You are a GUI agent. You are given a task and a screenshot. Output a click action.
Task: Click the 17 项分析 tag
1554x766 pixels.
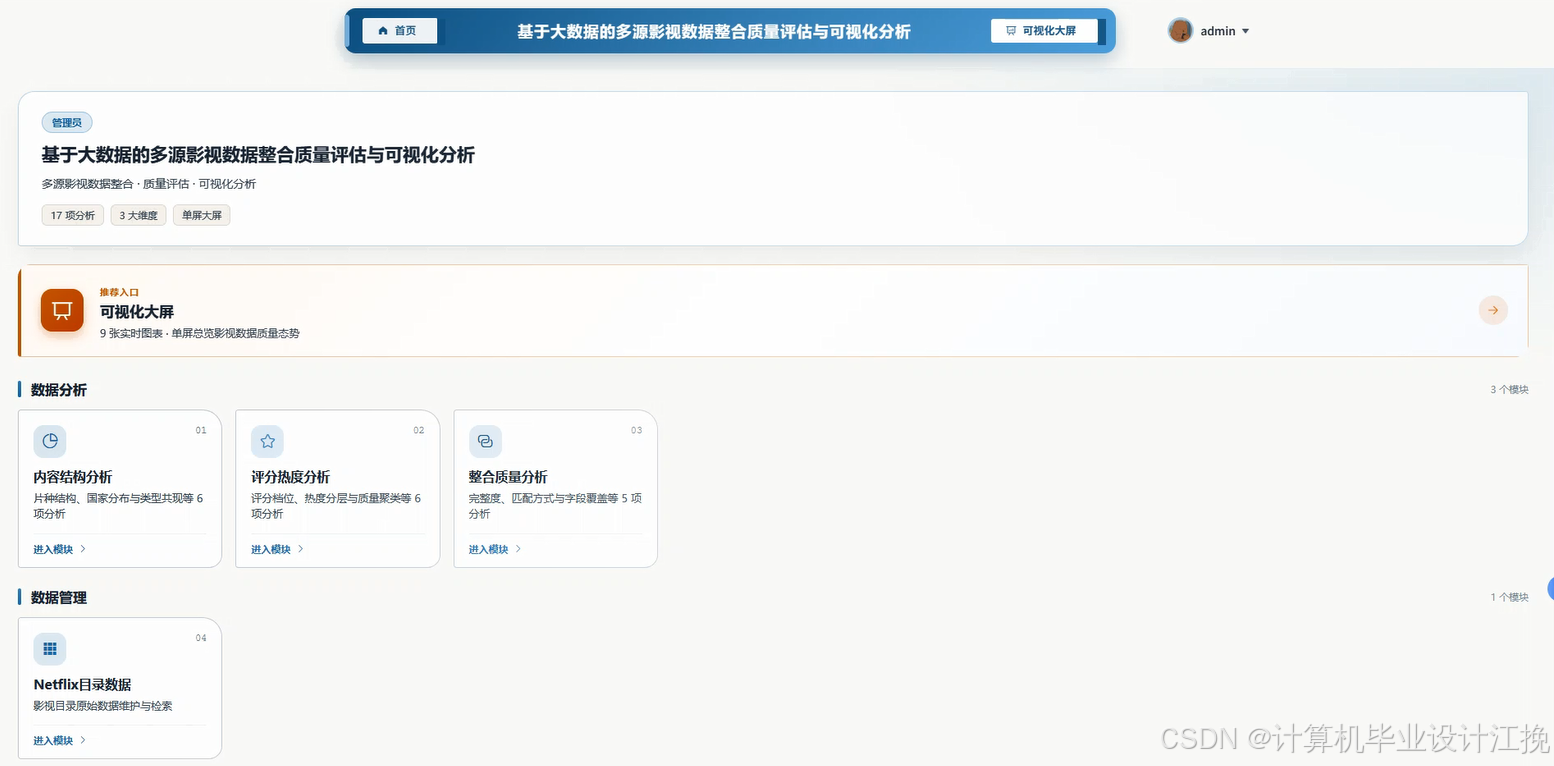[73, 215]
